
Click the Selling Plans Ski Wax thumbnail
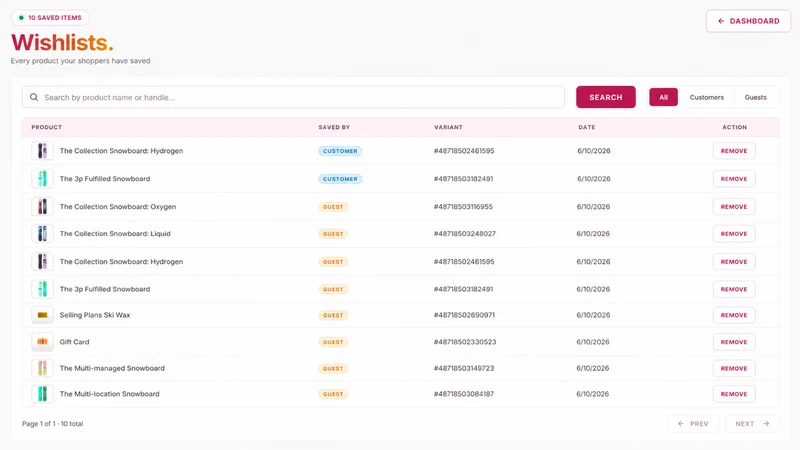click(x=42, y=315)
